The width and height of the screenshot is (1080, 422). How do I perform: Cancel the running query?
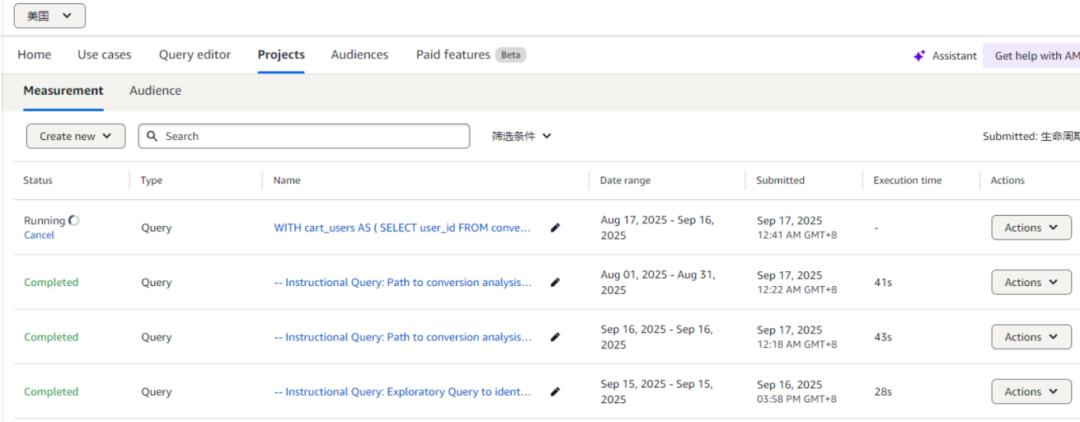tap(39, 235)
